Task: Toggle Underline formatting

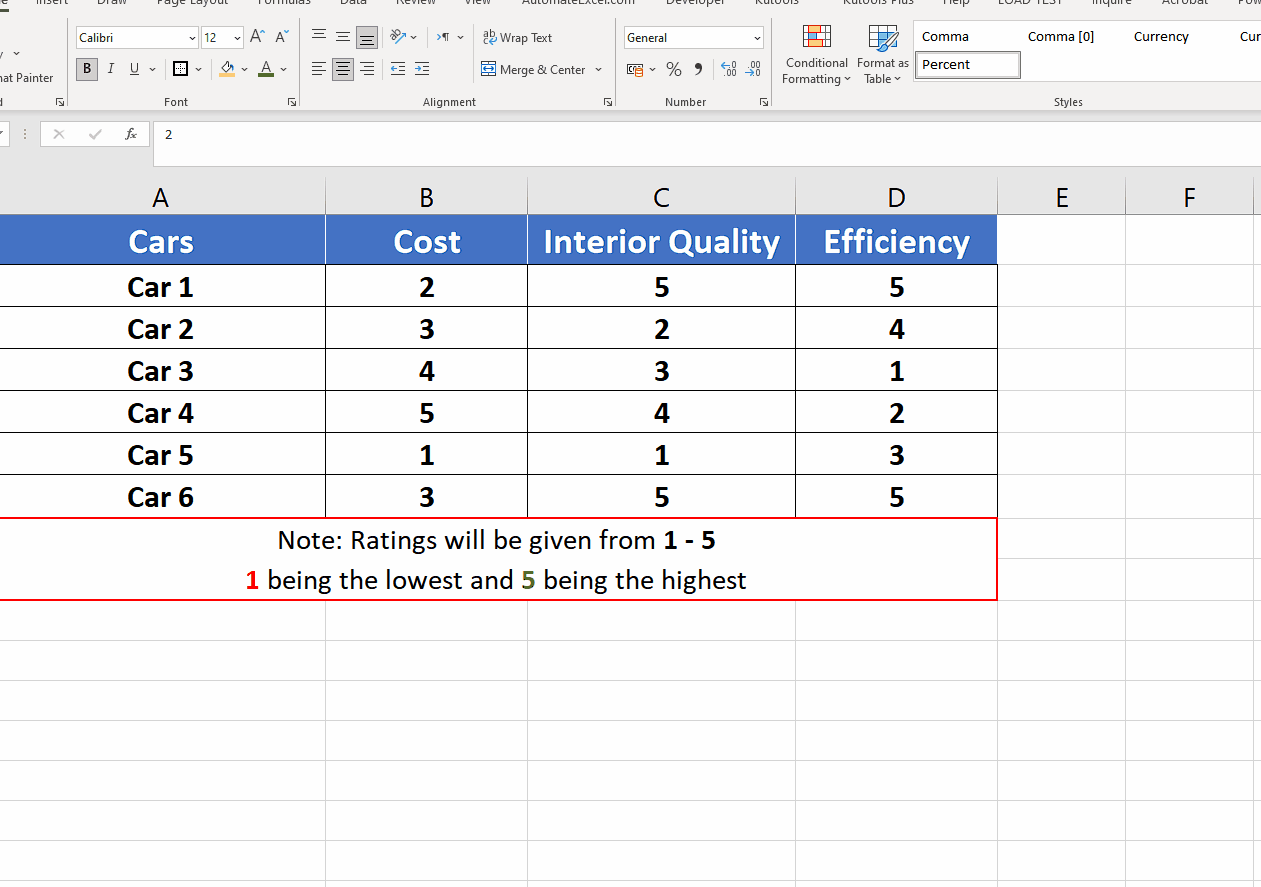Action: 134,69
